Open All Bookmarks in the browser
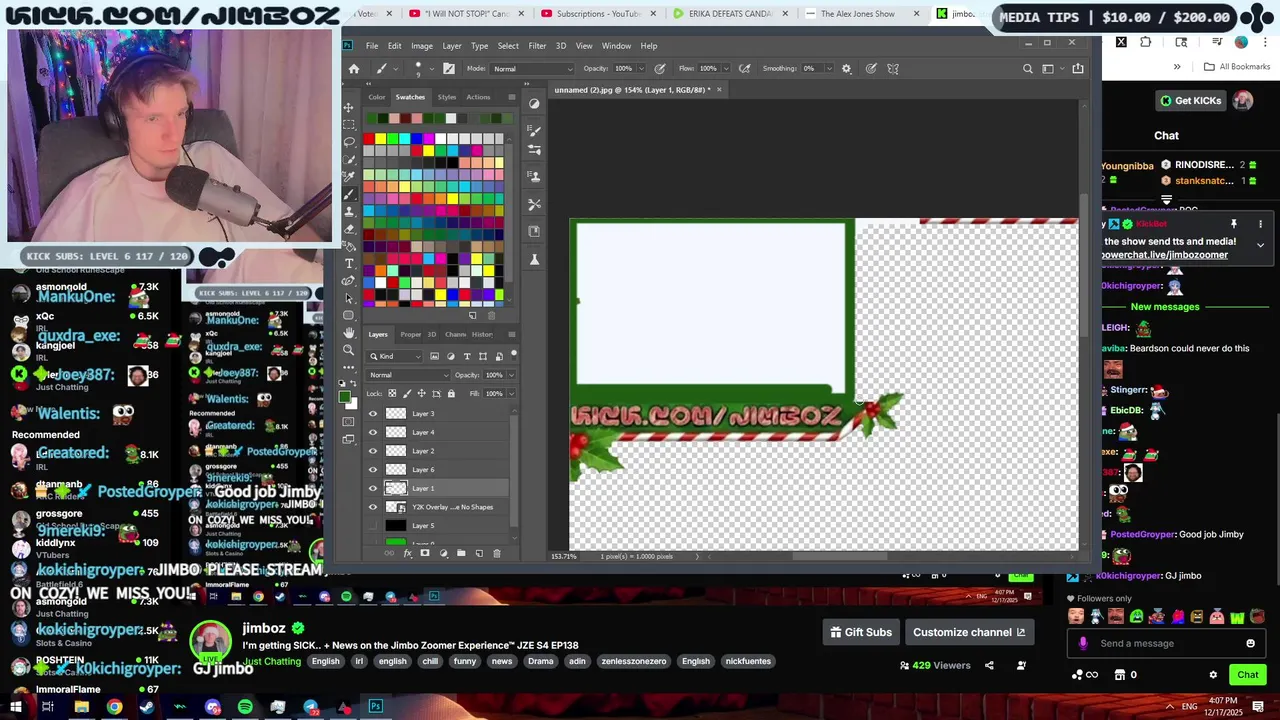Image resolution: width=1280 pixels, height=720 pixels. pyautogui.click(x=1237, y=67)
